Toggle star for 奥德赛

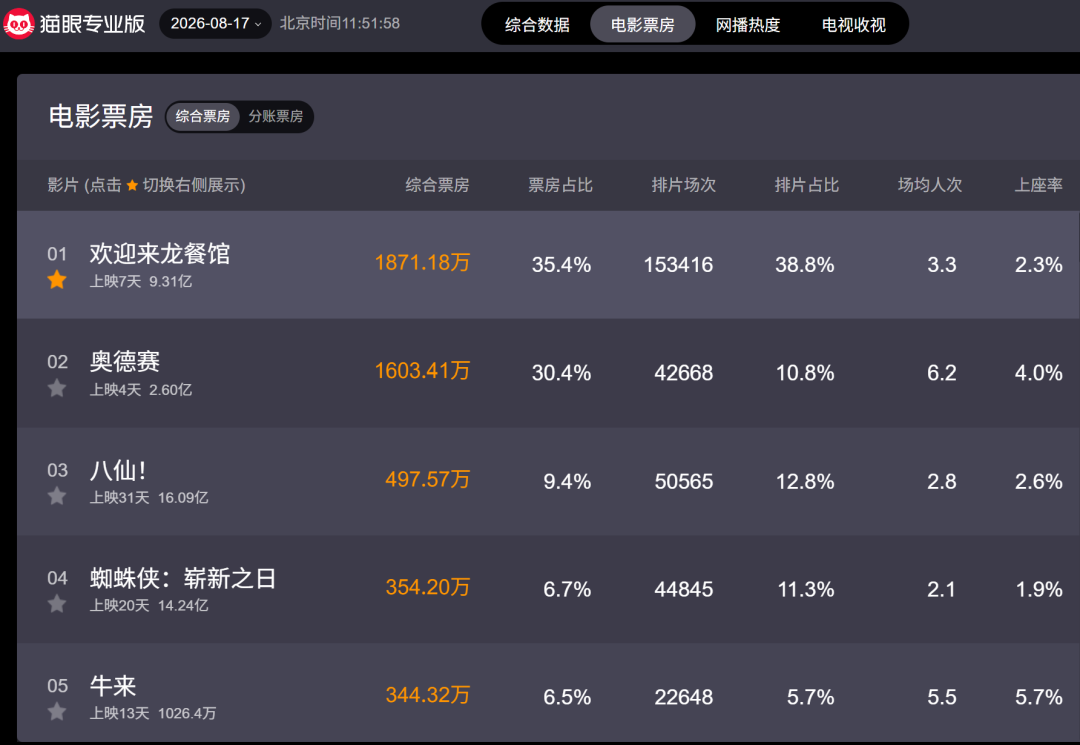coord(57,388)
